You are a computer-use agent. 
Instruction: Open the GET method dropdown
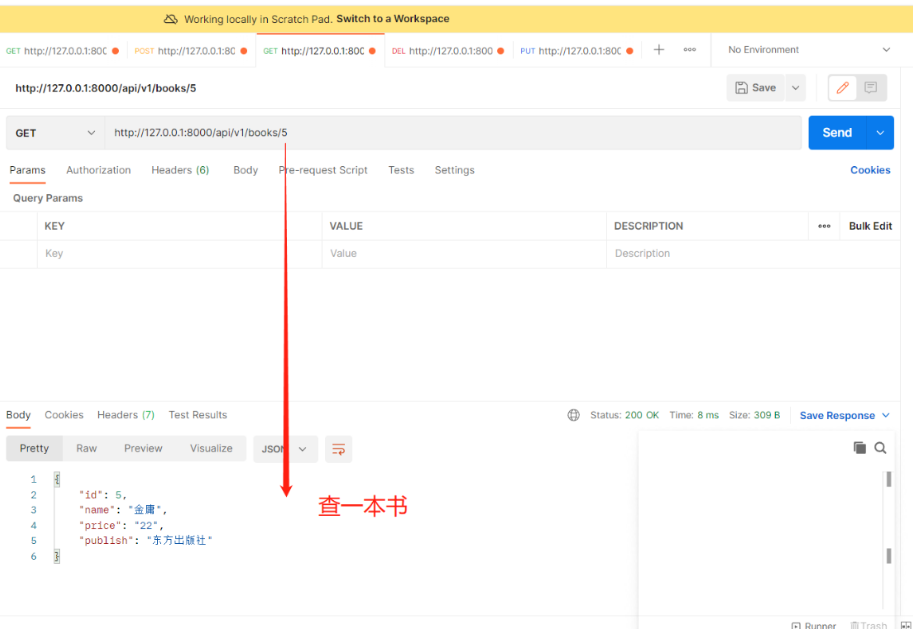click(55, 133)
